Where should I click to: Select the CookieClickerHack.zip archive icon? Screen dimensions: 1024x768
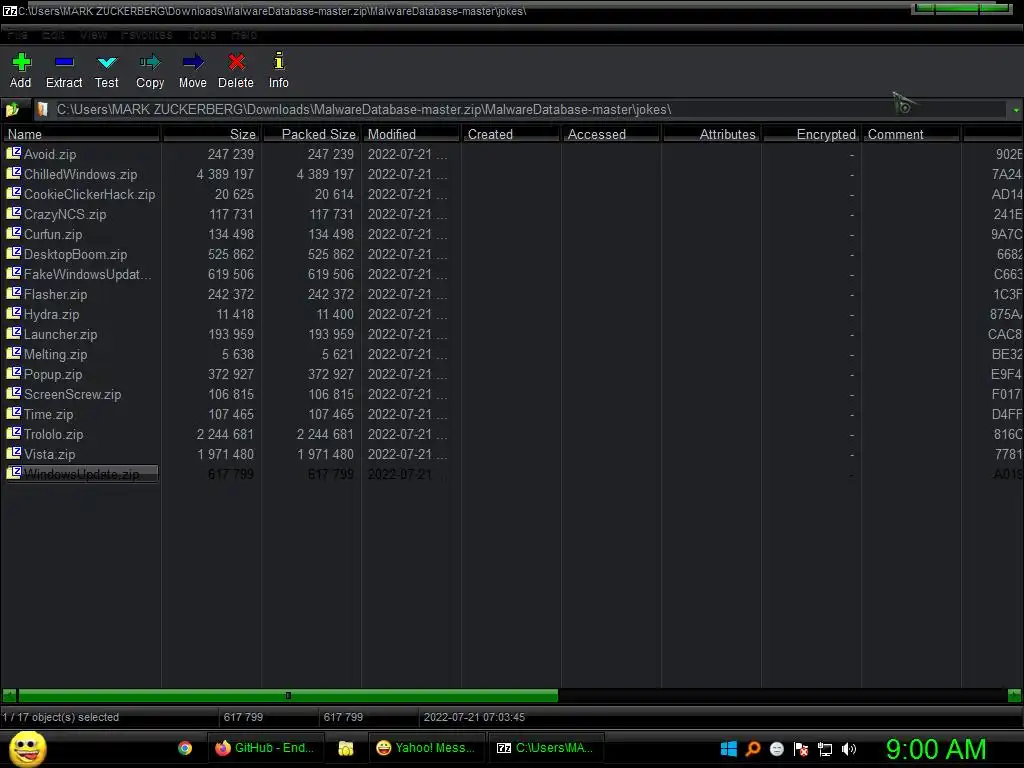point(14,193)
